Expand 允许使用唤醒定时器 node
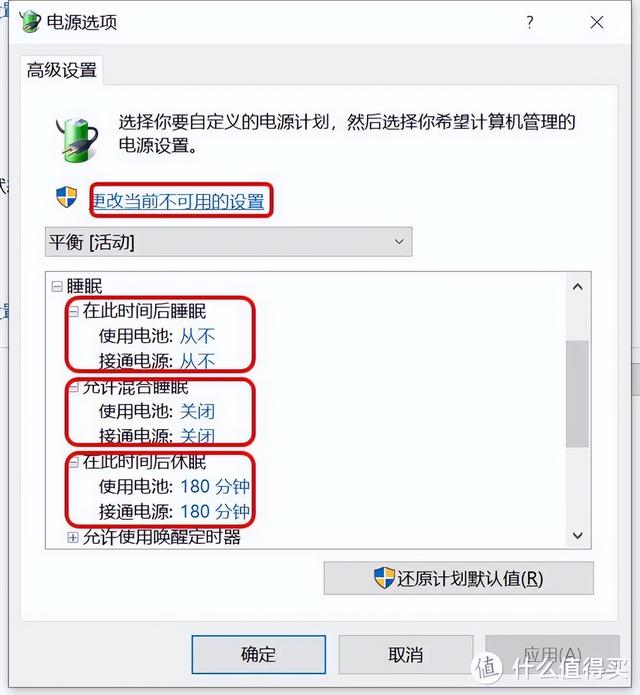Viewport: 640px width, 695px height. point(73,538)
